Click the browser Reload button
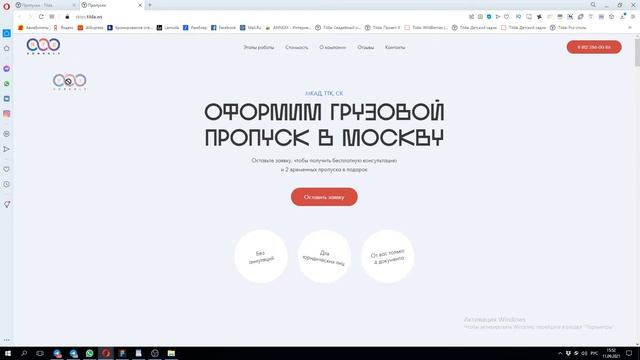The height and width of the screenshot is (360, 640). (x=41, y=17)
